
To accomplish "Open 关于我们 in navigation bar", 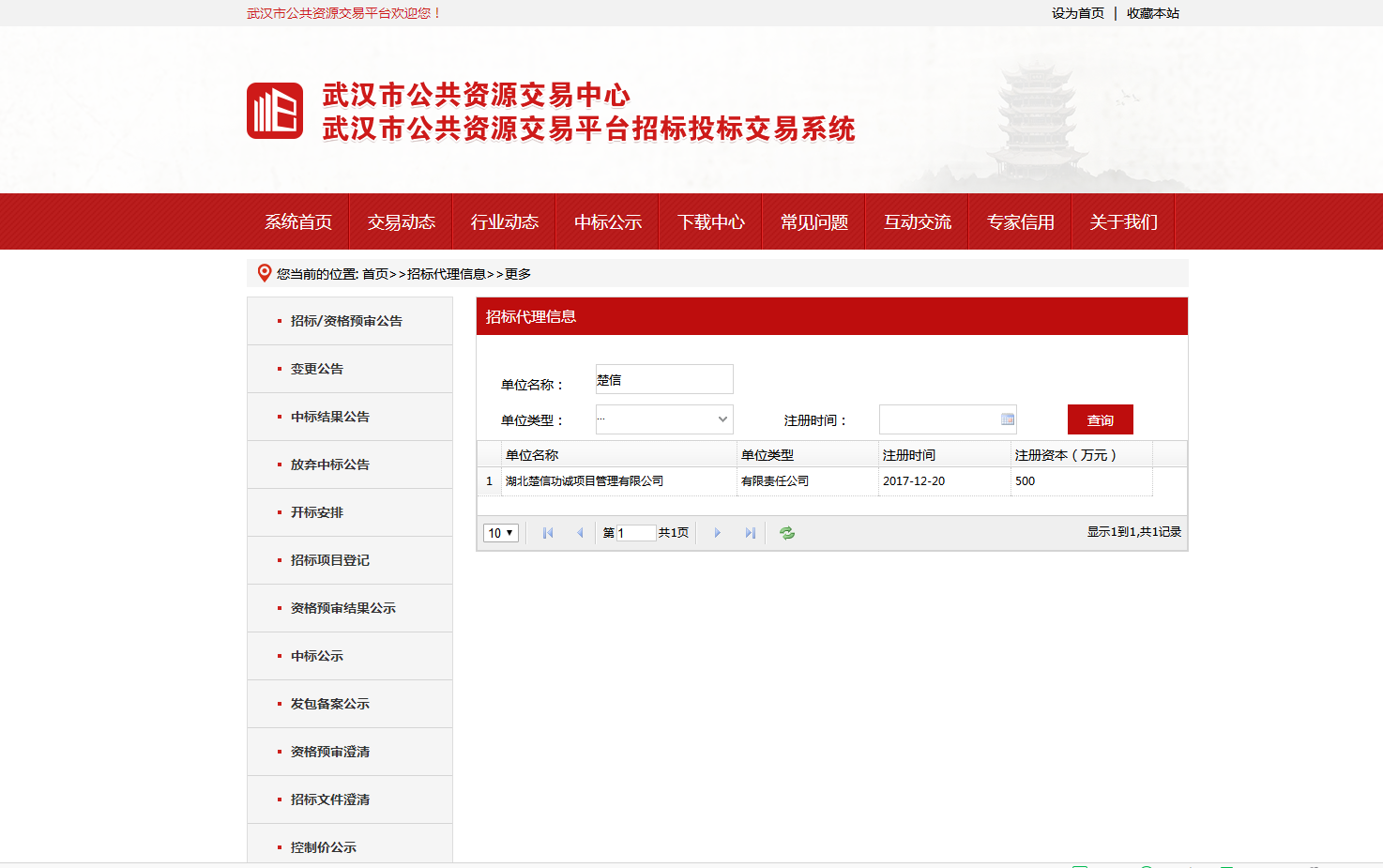I will pos(1124,222).
